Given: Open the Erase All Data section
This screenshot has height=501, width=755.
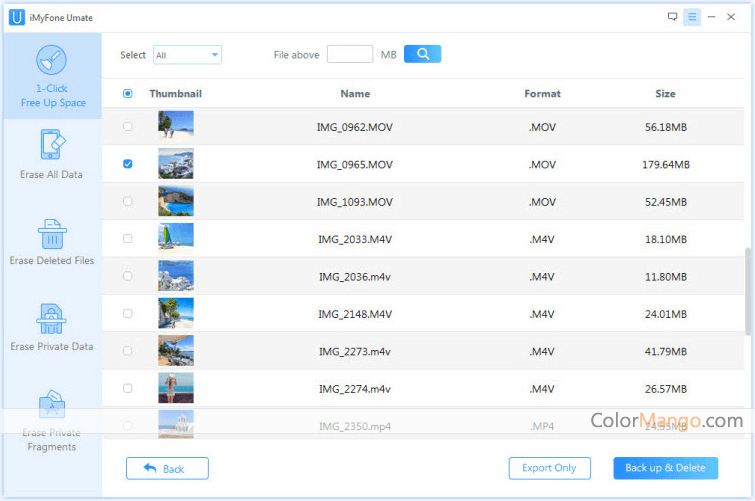Looking at the screenshot, I should pos(51,155).
